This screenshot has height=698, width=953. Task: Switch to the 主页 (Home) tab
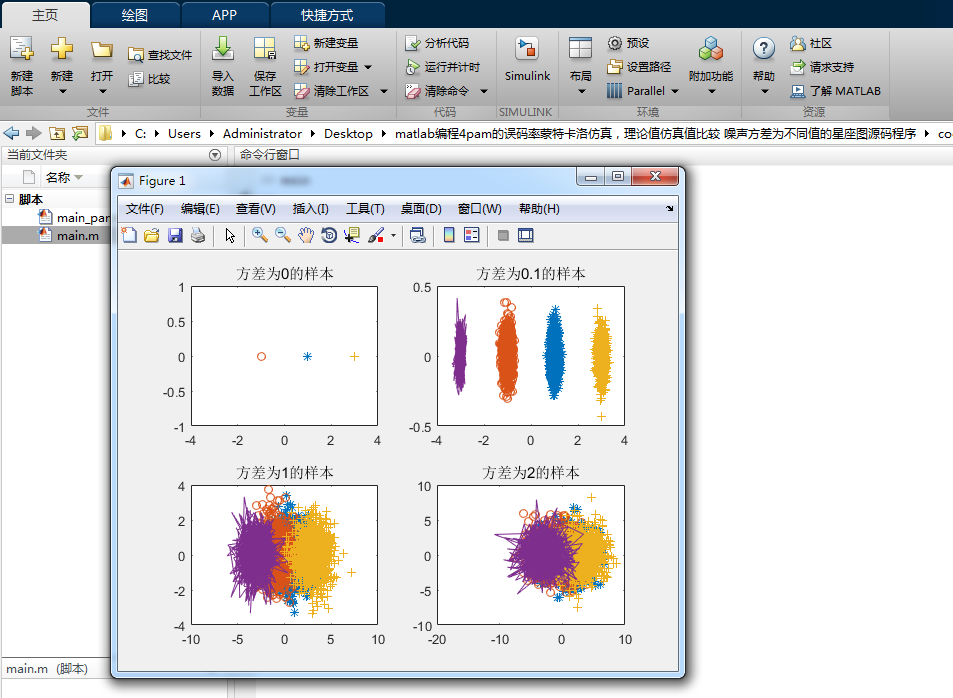(45, 15)
